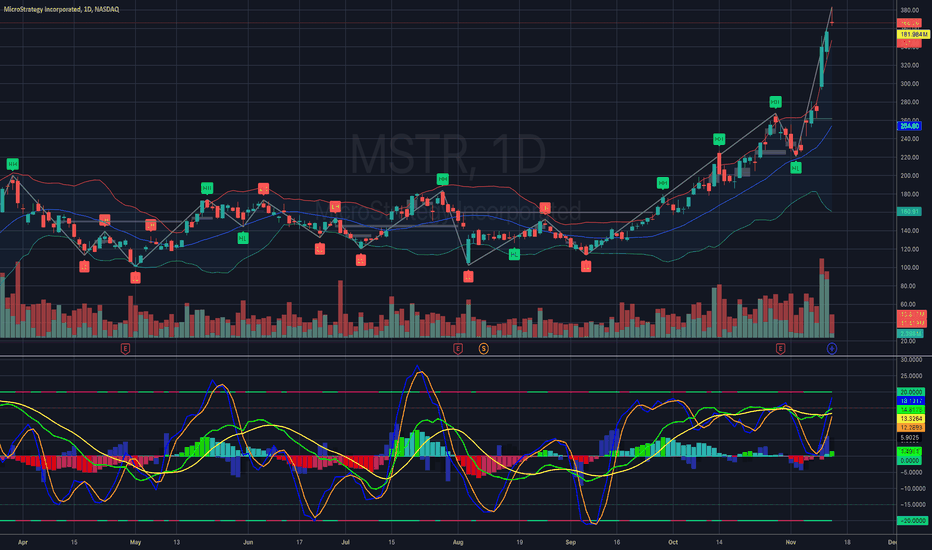This screenshot has width=932, height=550.
Task: Select the green HH label in late September
Action: point(663,183)
